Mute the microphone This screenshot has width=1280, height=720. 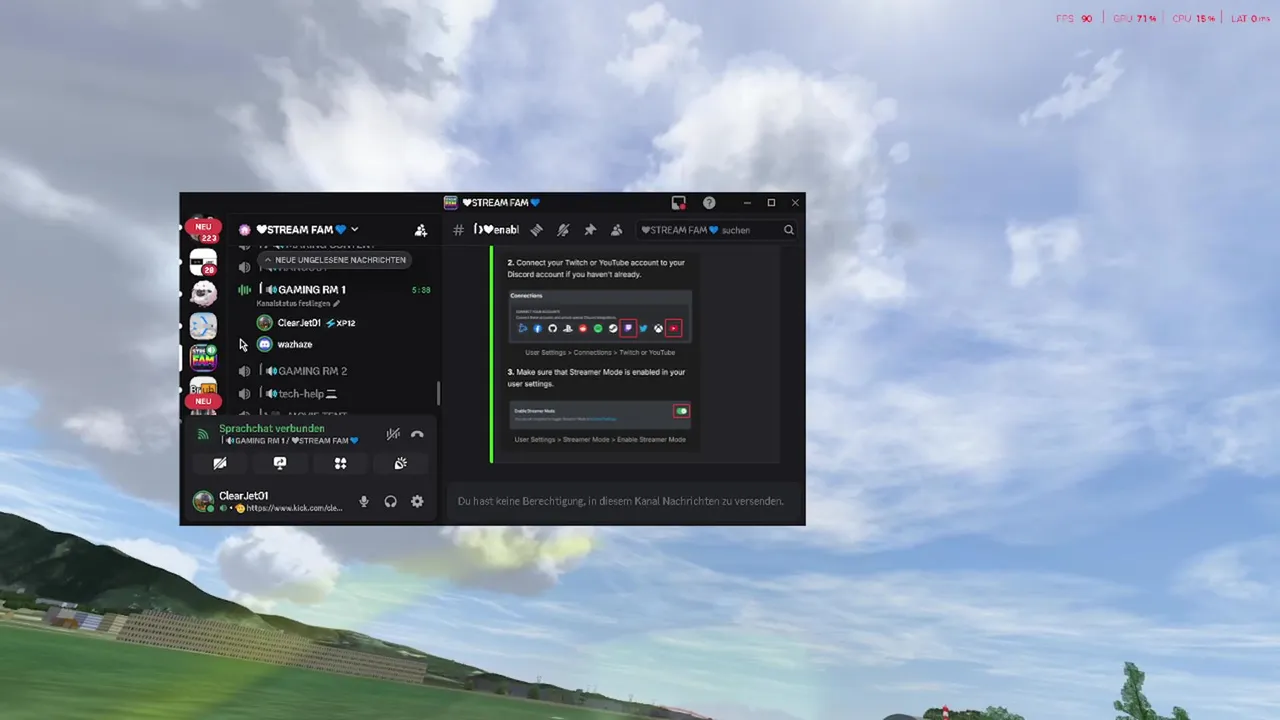coord(364,501)
